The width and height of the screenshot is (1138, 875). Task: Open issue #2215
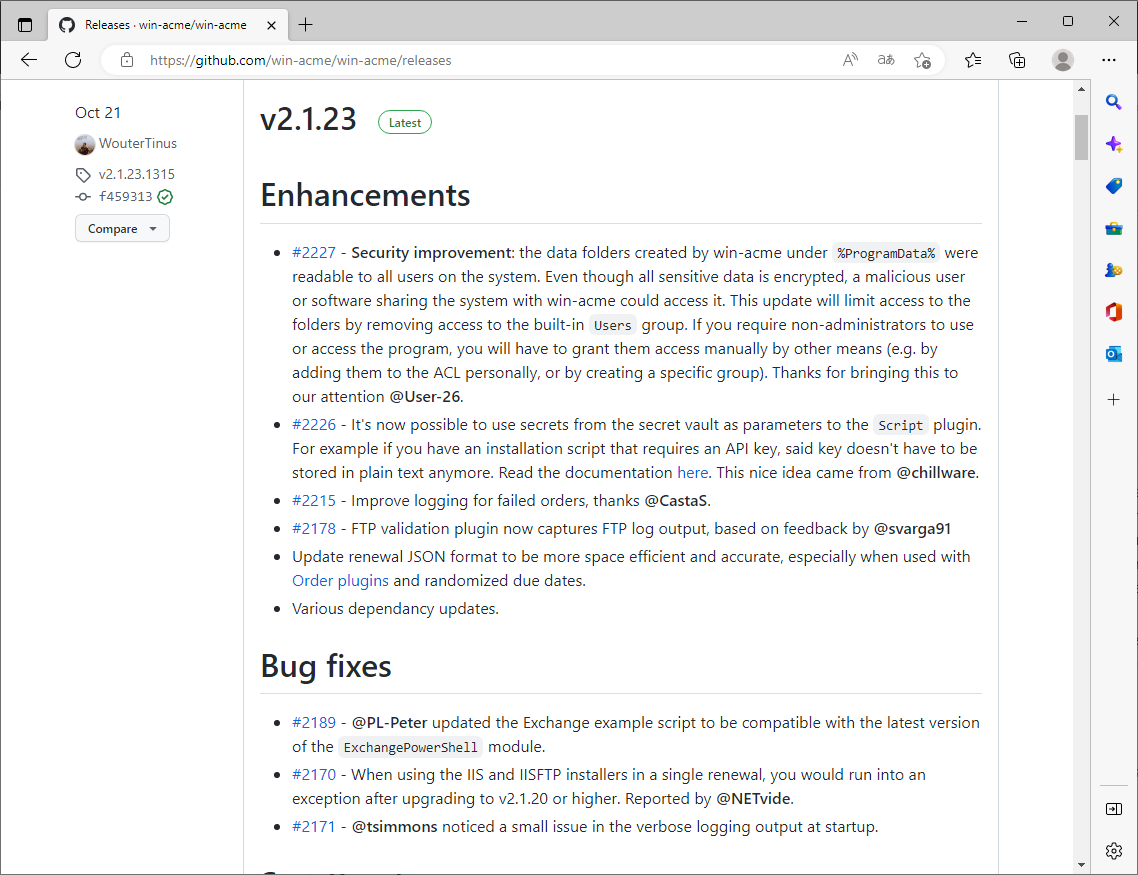coord(314,501)
